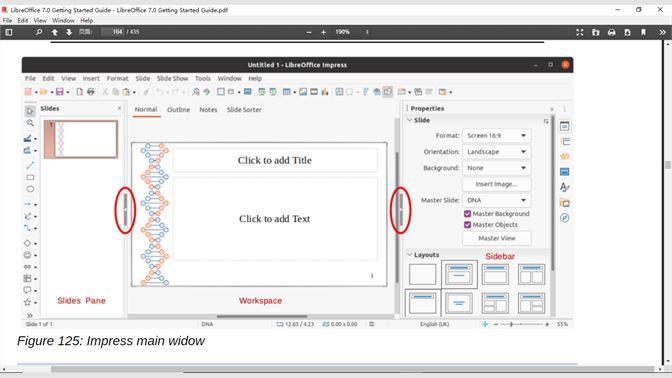Click the bookmark icon in PDF toolbar

[x=643, y=32]
